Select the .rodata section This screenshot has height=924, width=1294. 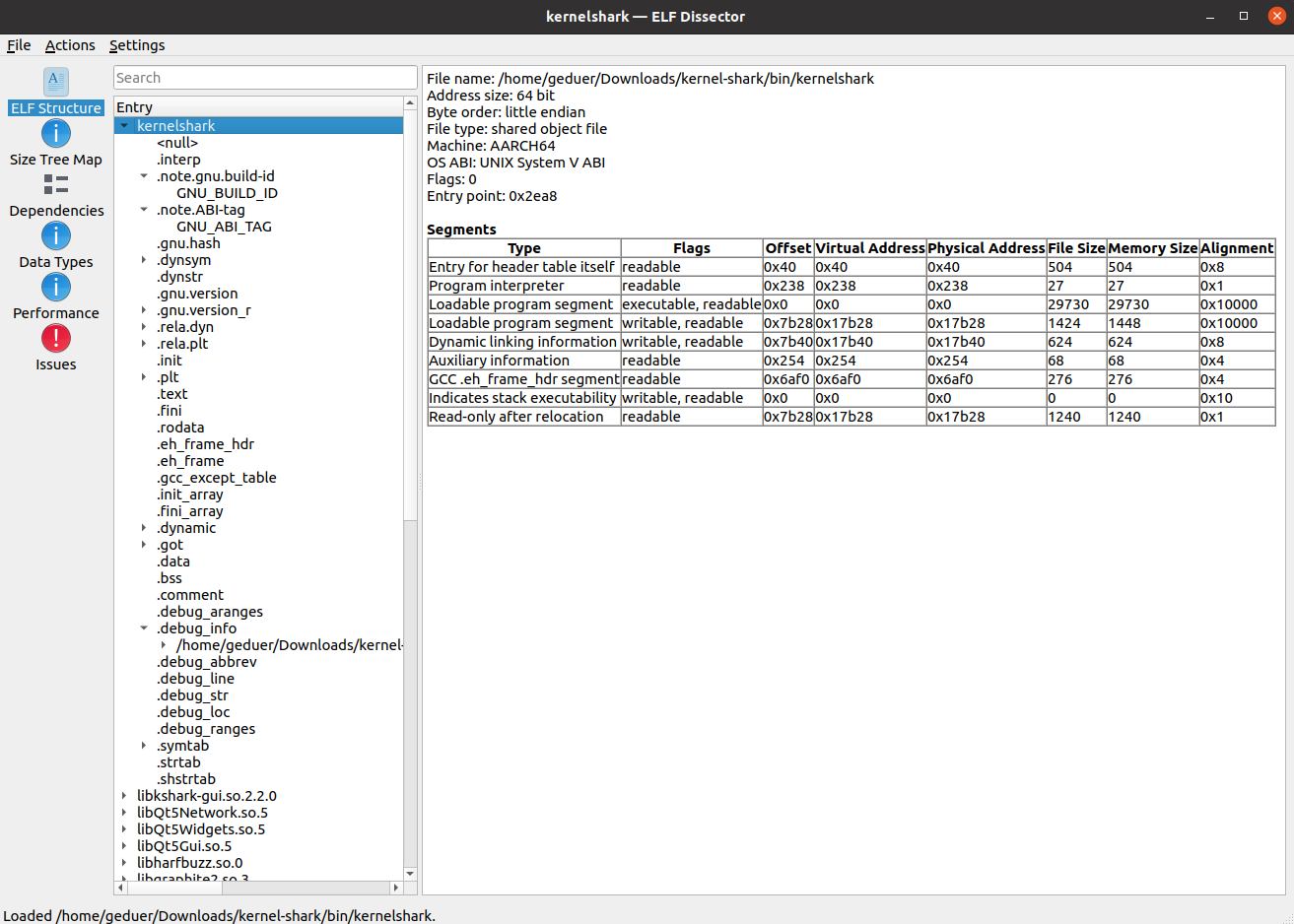pos(180,428)
